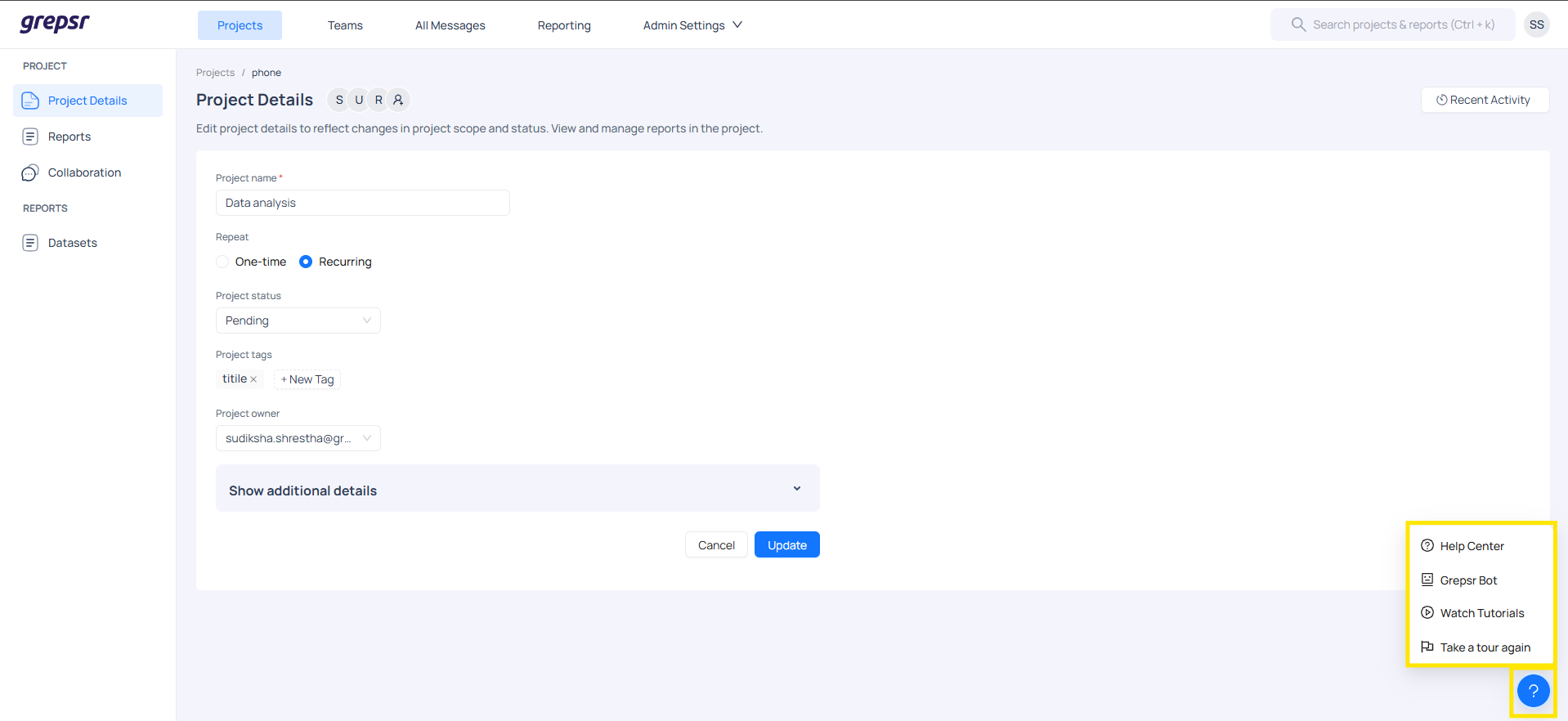The height and width of the screenshot is (721, 1568).
Task: Open the Project status dropdown
Action: click(298, 320)
